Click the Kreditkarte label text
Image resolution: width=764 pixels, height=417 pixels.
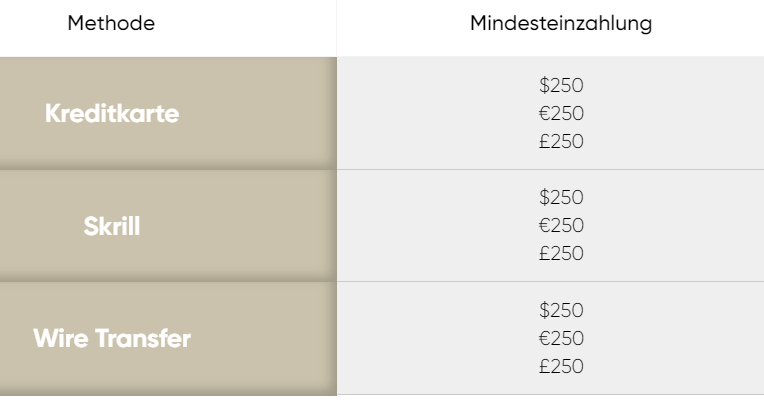pyautogui.click(x=112, y=114)
